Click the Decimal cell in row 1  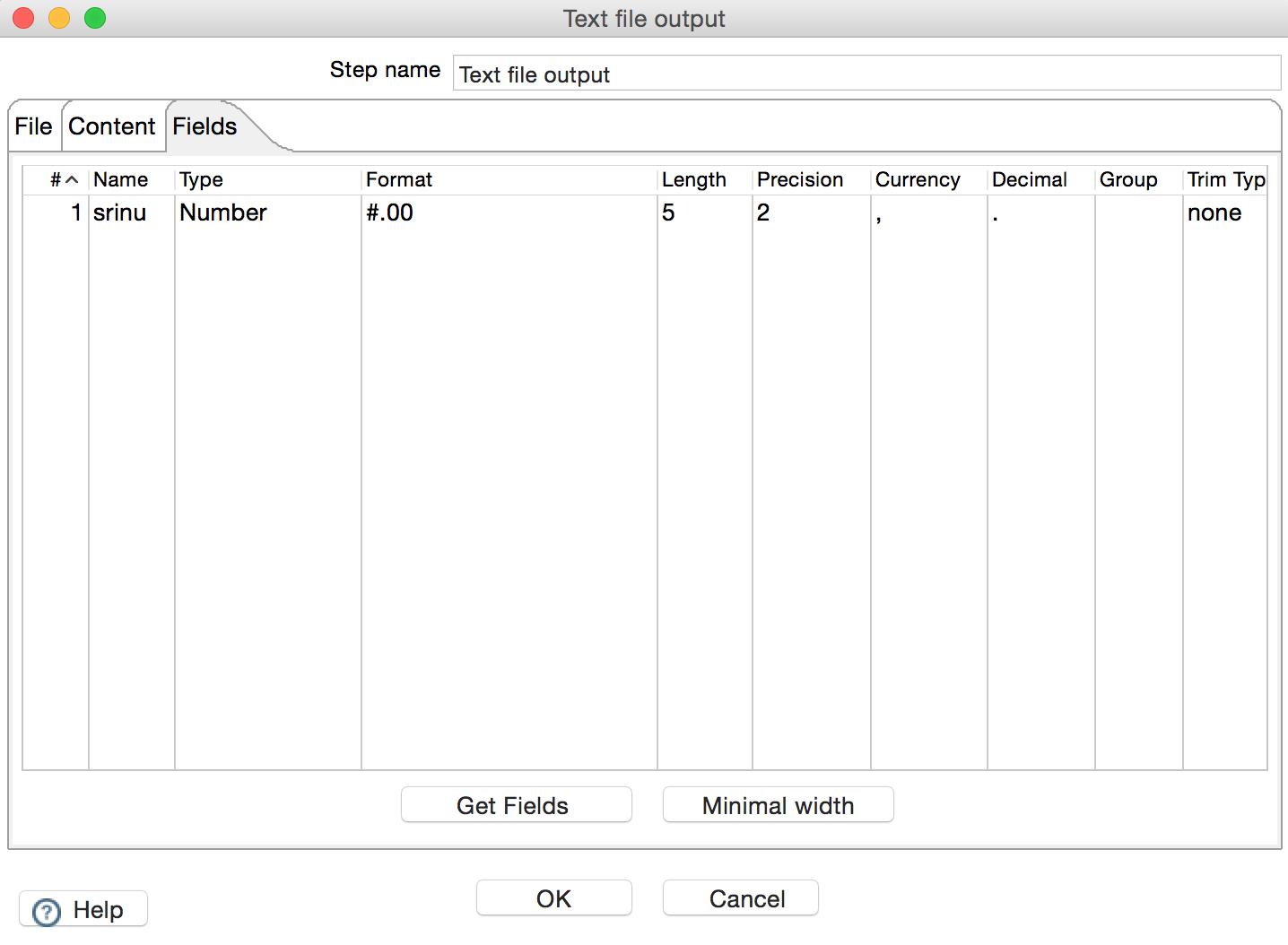[1040, 212]
